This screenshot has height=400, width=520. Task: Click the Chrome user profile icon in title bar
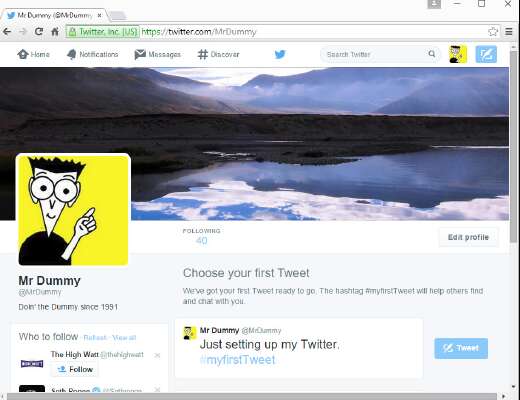(434, 4)
